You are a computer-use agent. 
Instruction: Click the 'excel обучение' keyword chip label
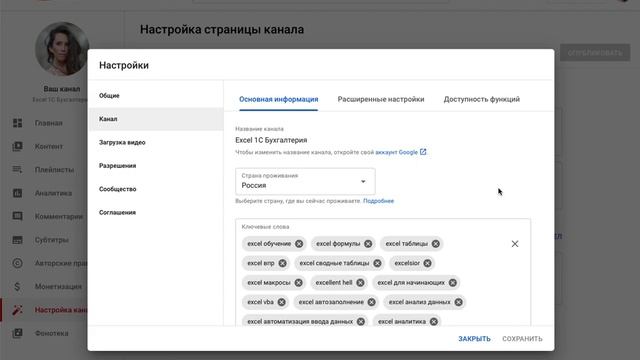click(269, 244)
